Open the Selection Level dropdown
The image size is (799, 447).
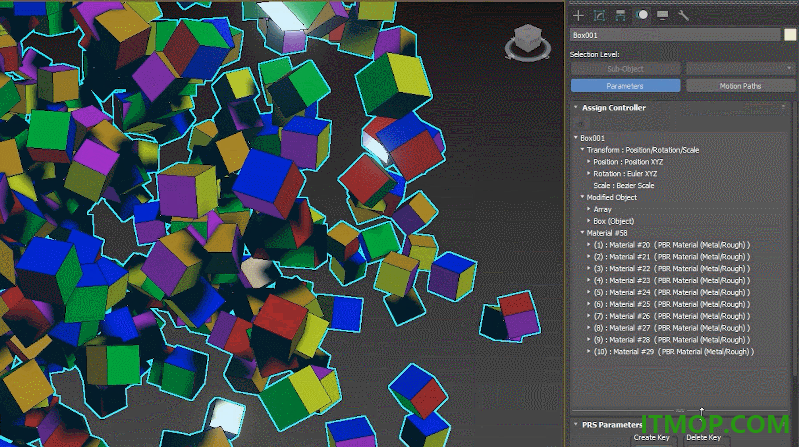[x=740, y=69]
